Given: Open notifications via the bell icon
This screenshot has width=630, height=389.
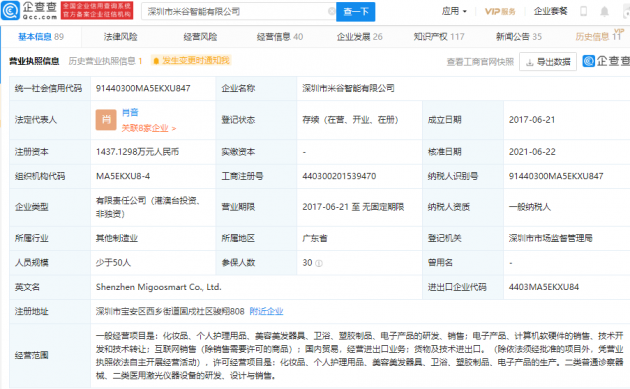Looking at the screenshot, I should pos(604,11).
